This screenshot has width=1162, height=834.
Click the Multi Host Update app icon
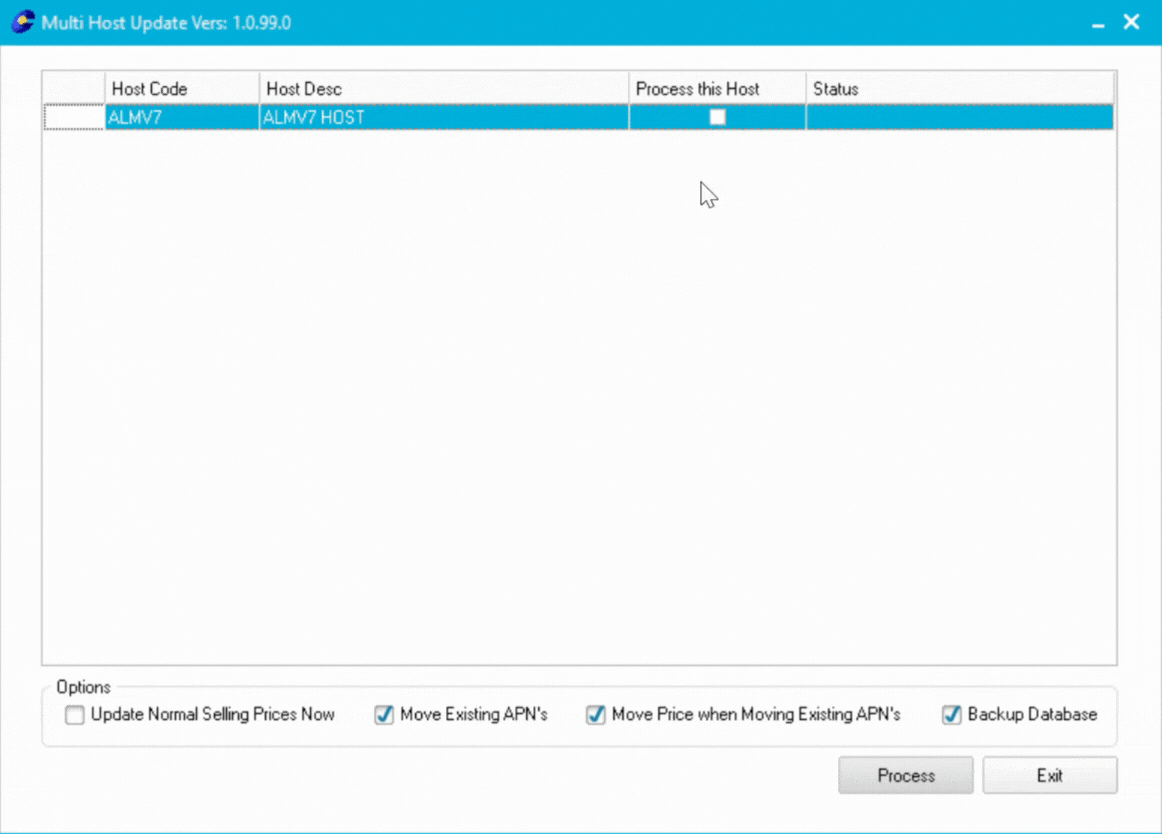22,22
